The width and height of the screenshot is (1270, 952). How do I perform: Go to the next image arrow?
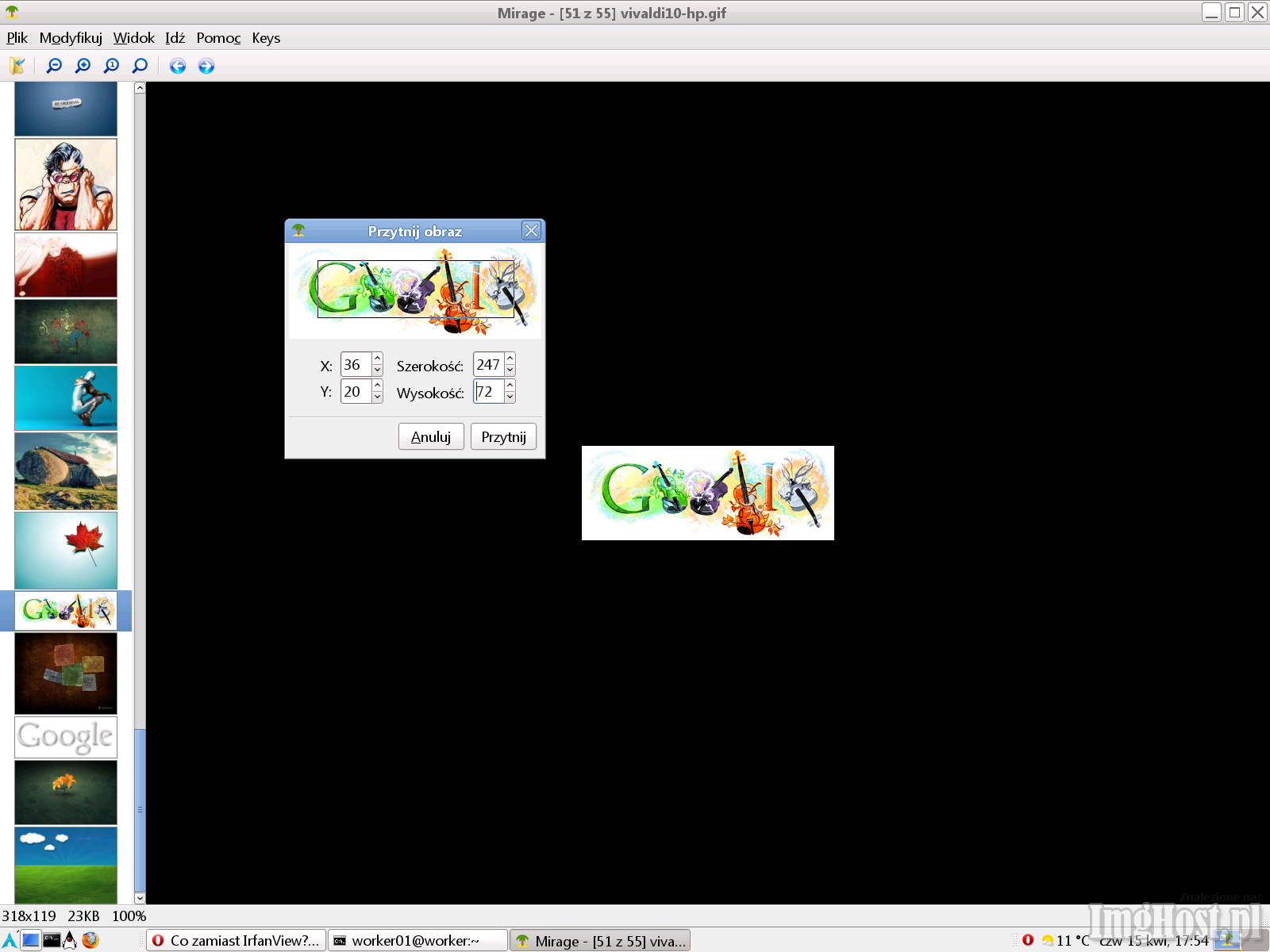(x=206, y=66)
